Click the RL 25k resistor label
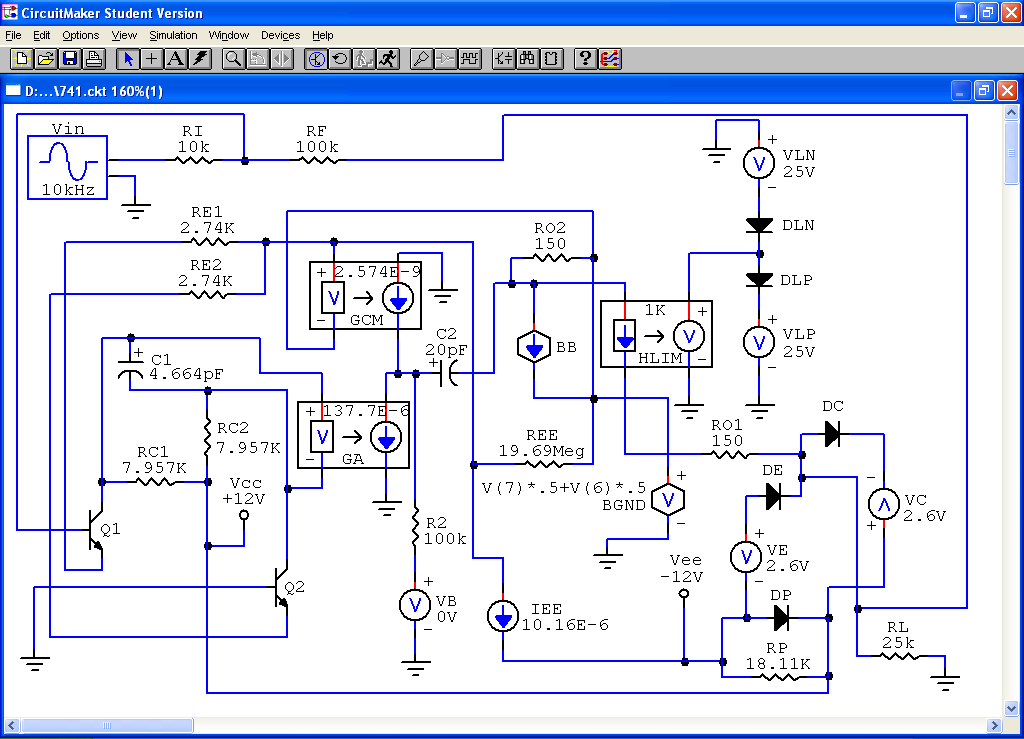The image size is (1024, 739). point(898,635)
